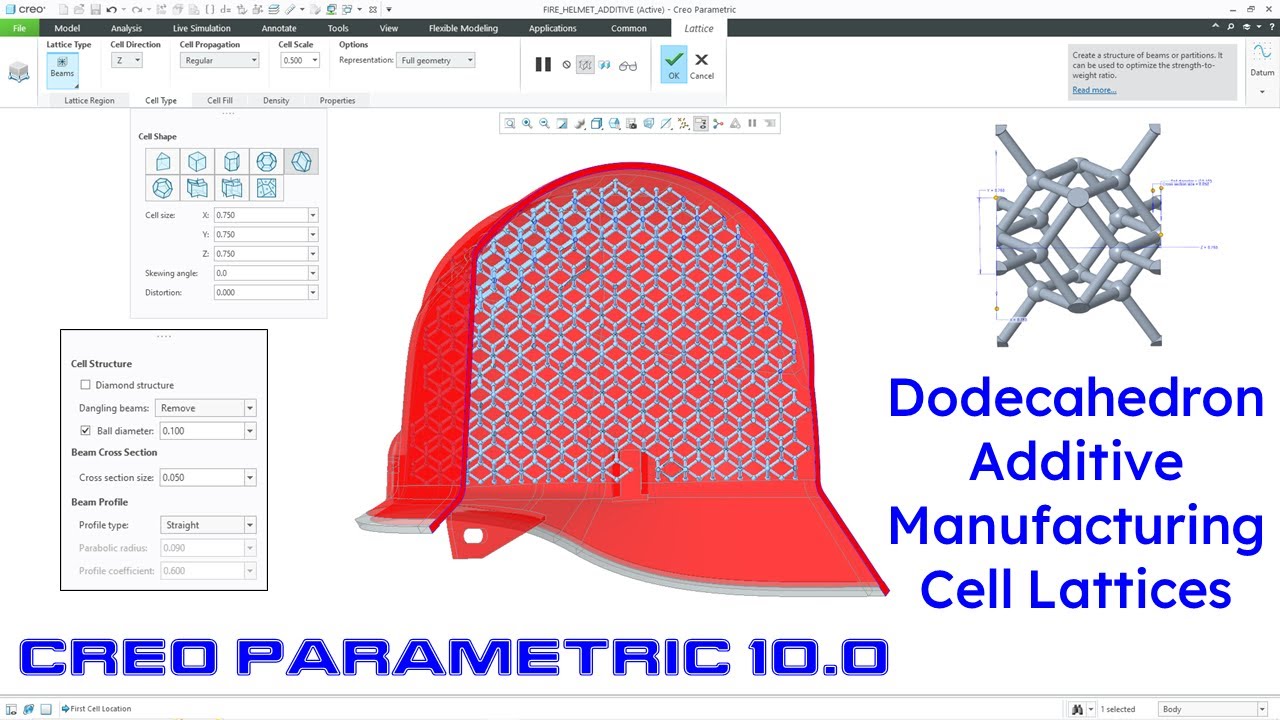Open the Analysis ribbon tab
The height and width of the screenshot is (720, 1280).
pyautogui.click(x=126, y=28)
